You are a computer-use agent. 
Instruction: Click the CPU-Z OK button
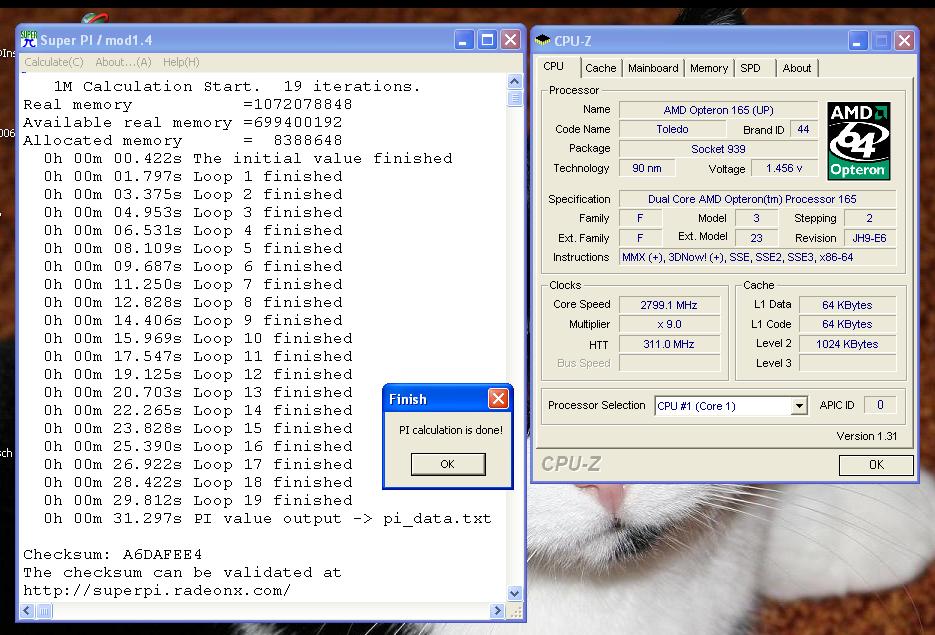[876, 464]
